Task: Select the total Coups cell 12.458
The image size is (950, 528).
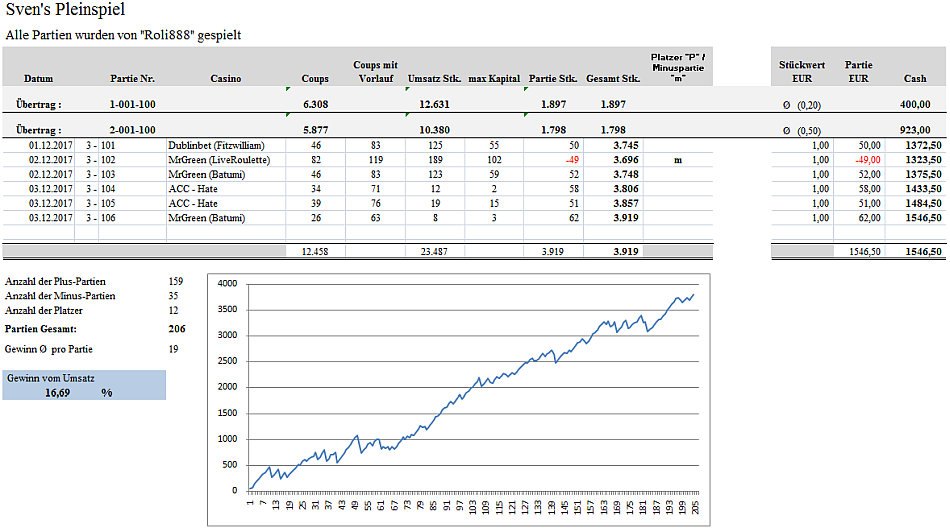Action: [315, 251]
